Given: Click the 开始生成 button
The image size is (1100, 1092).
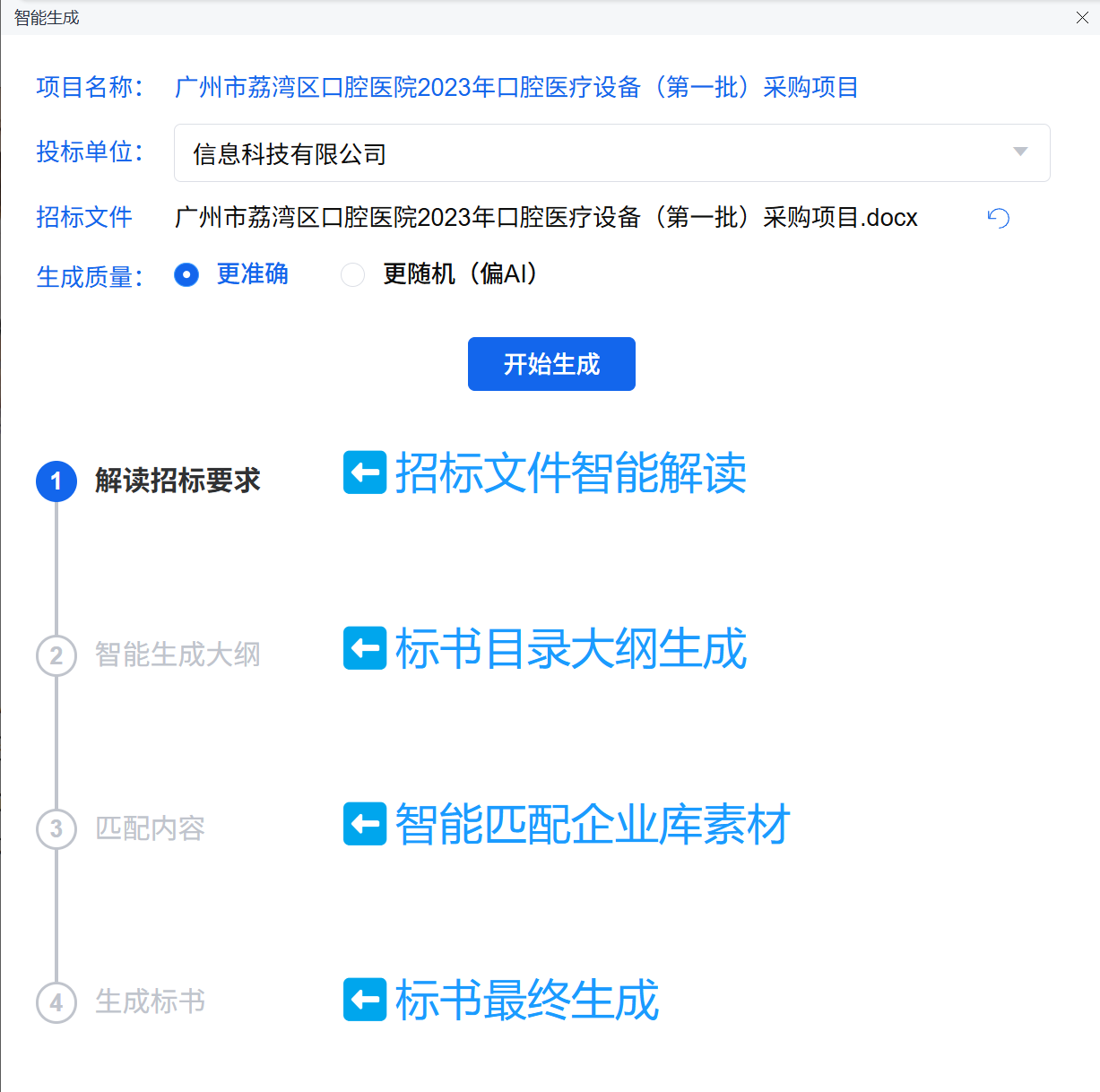Looking at the screenshot, I should click(x=550, y=364).
